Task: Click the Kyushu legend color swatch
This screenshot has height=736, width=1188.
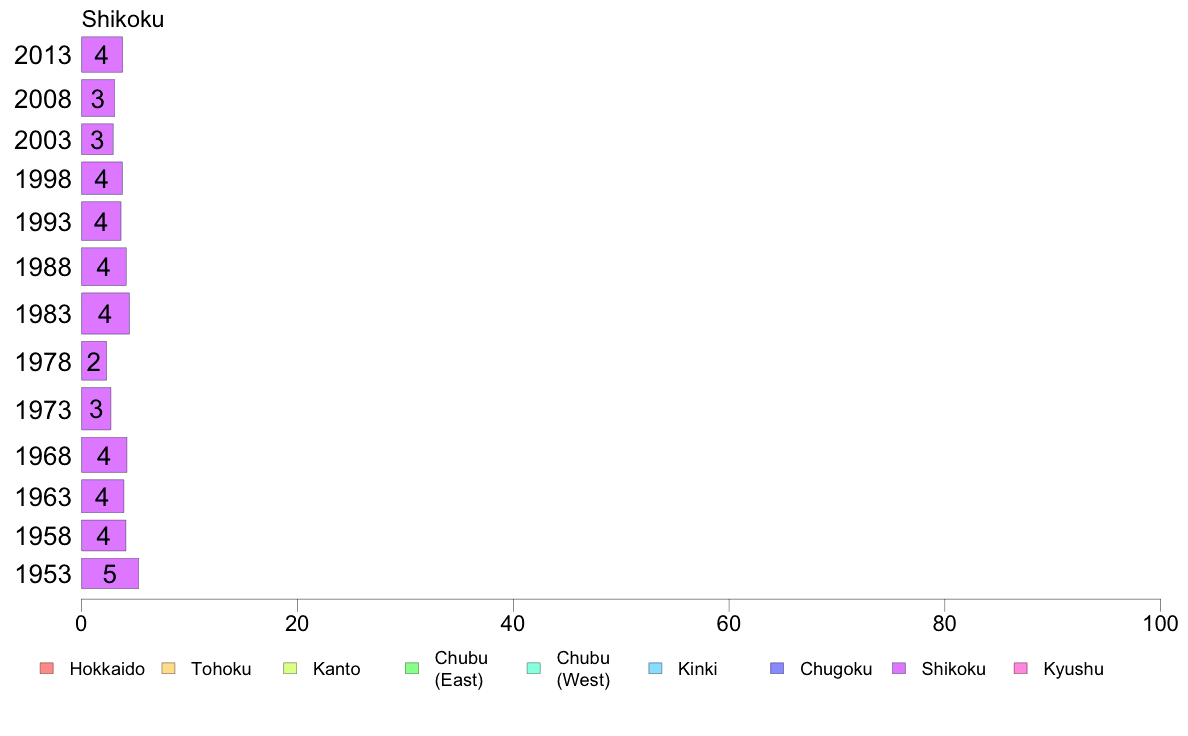Action: (1021, 669)
